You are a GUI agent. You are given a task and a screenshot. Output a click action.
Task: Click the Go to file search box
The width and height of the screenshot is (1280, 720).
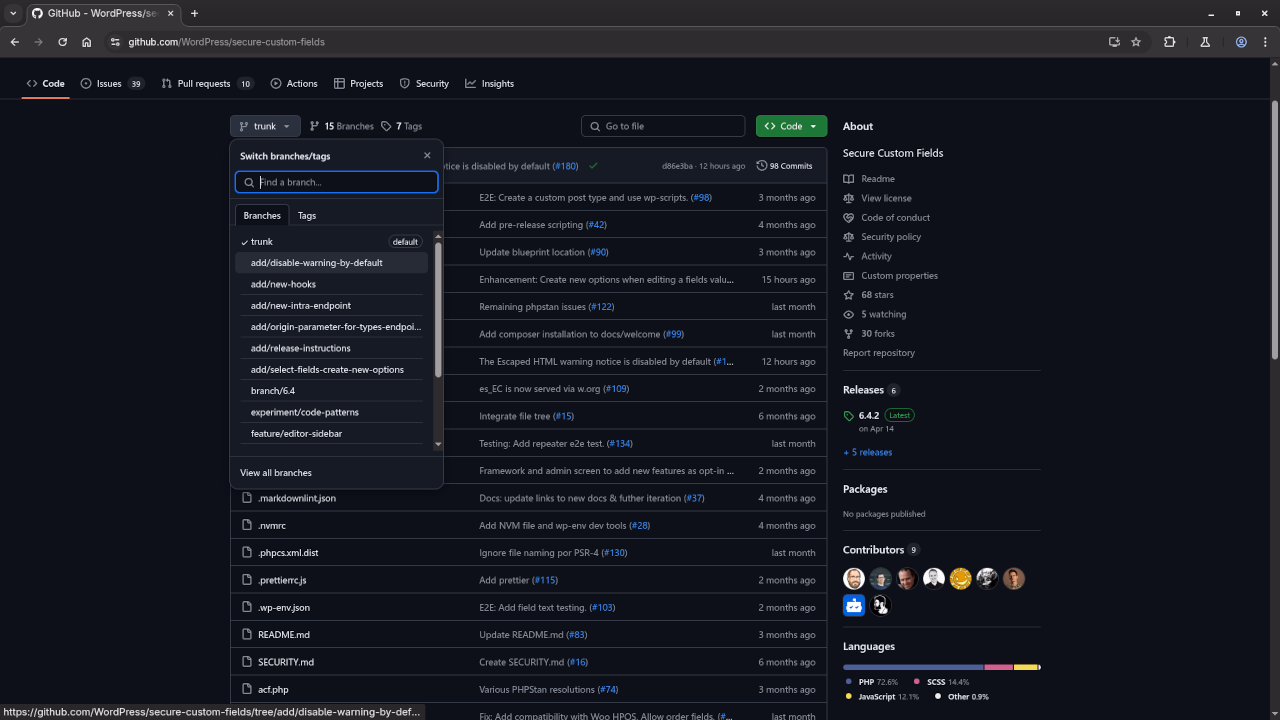(663, 126)
